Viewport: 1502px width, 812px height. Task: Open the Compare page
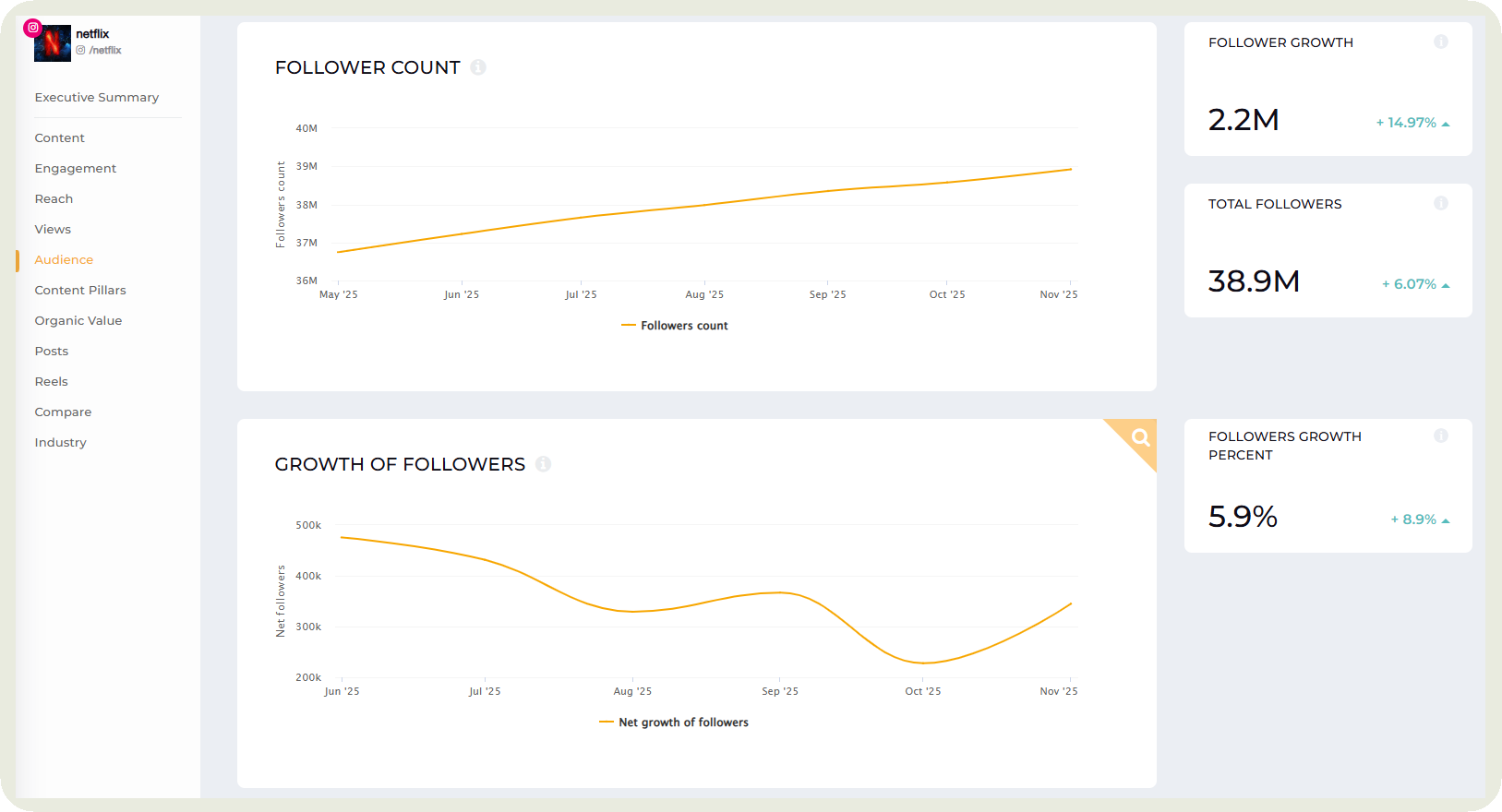click(63, 412)
